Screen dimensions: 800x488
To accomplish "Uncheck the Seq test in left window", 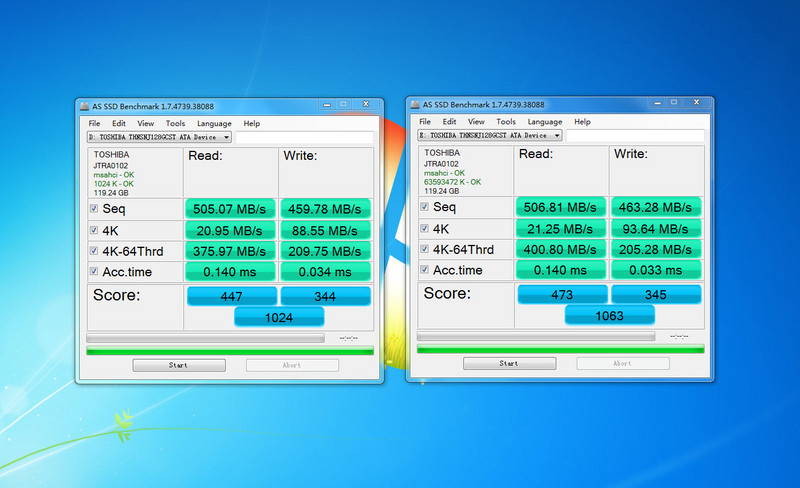I will point(95,209).
